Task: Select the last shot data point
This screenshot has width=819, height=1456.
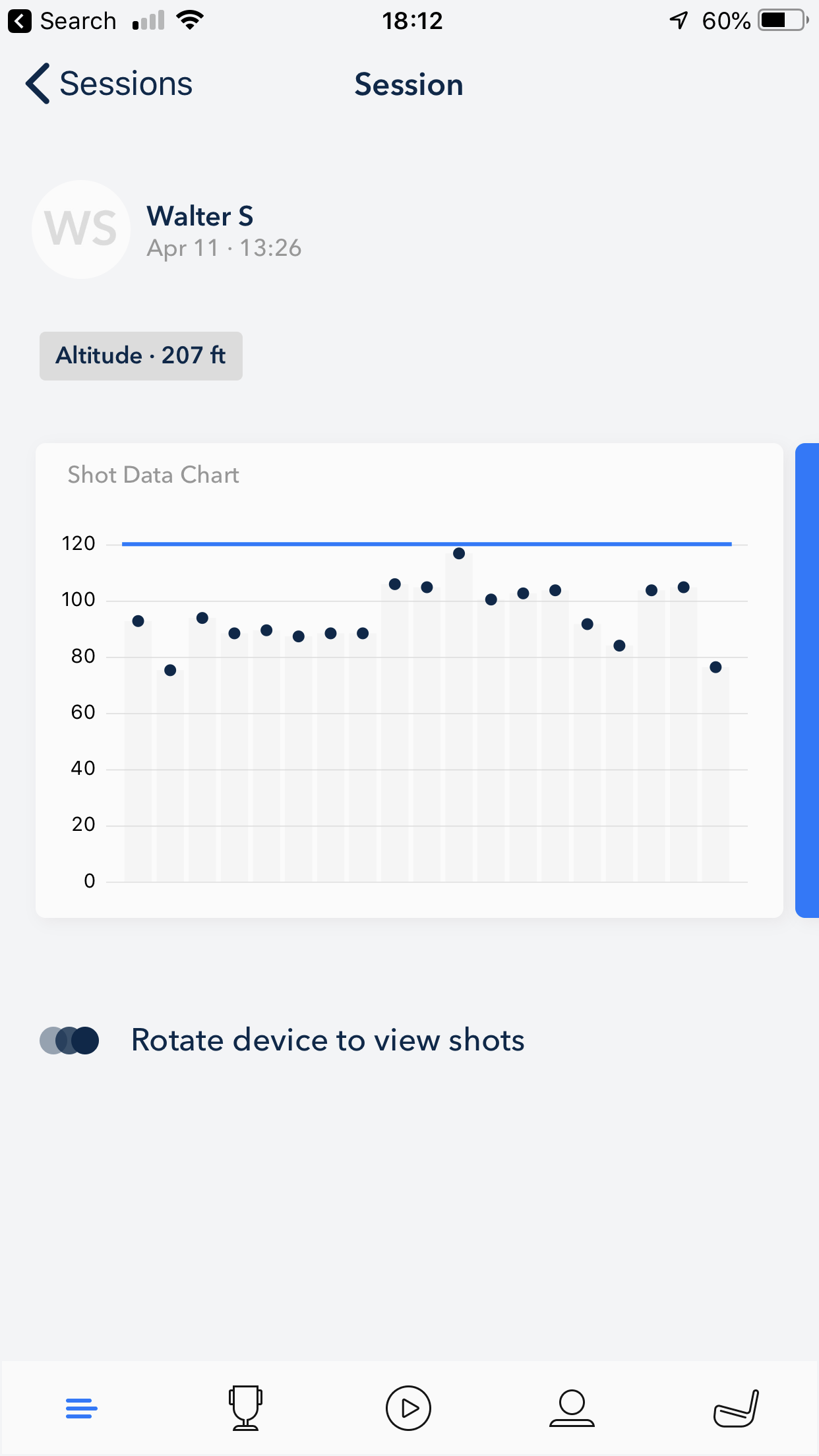Action: pyautogui.click(x=715, y=667)
